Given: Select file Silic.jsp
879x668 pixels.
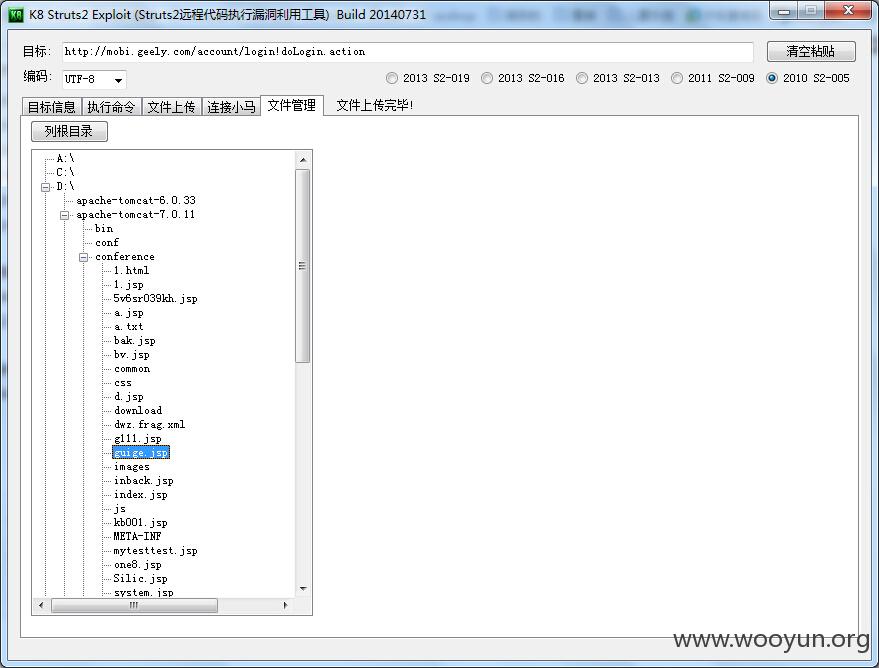Looking at the screenshot, I should (140, 579).
